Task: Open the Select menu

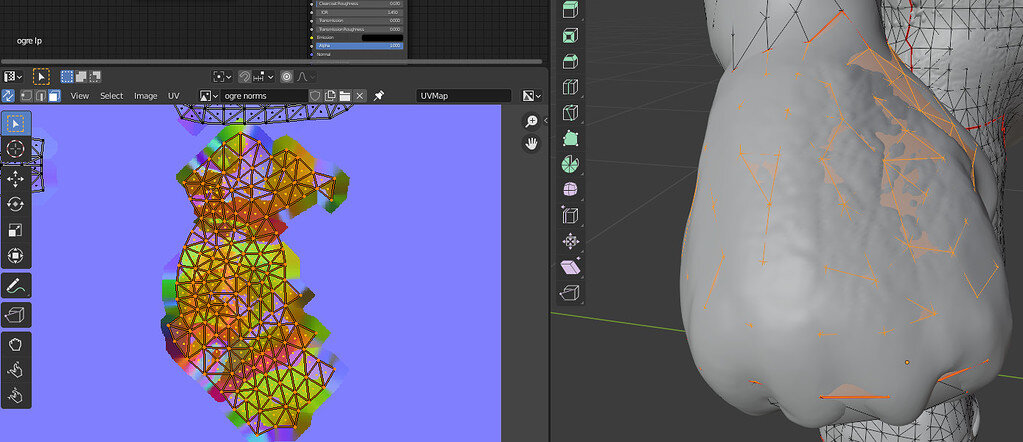Action: [112, 96]
